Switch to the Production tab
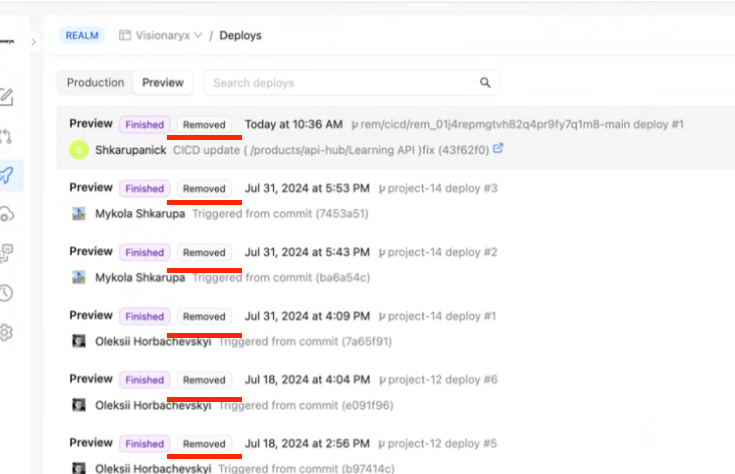 (x=95, y=83)
